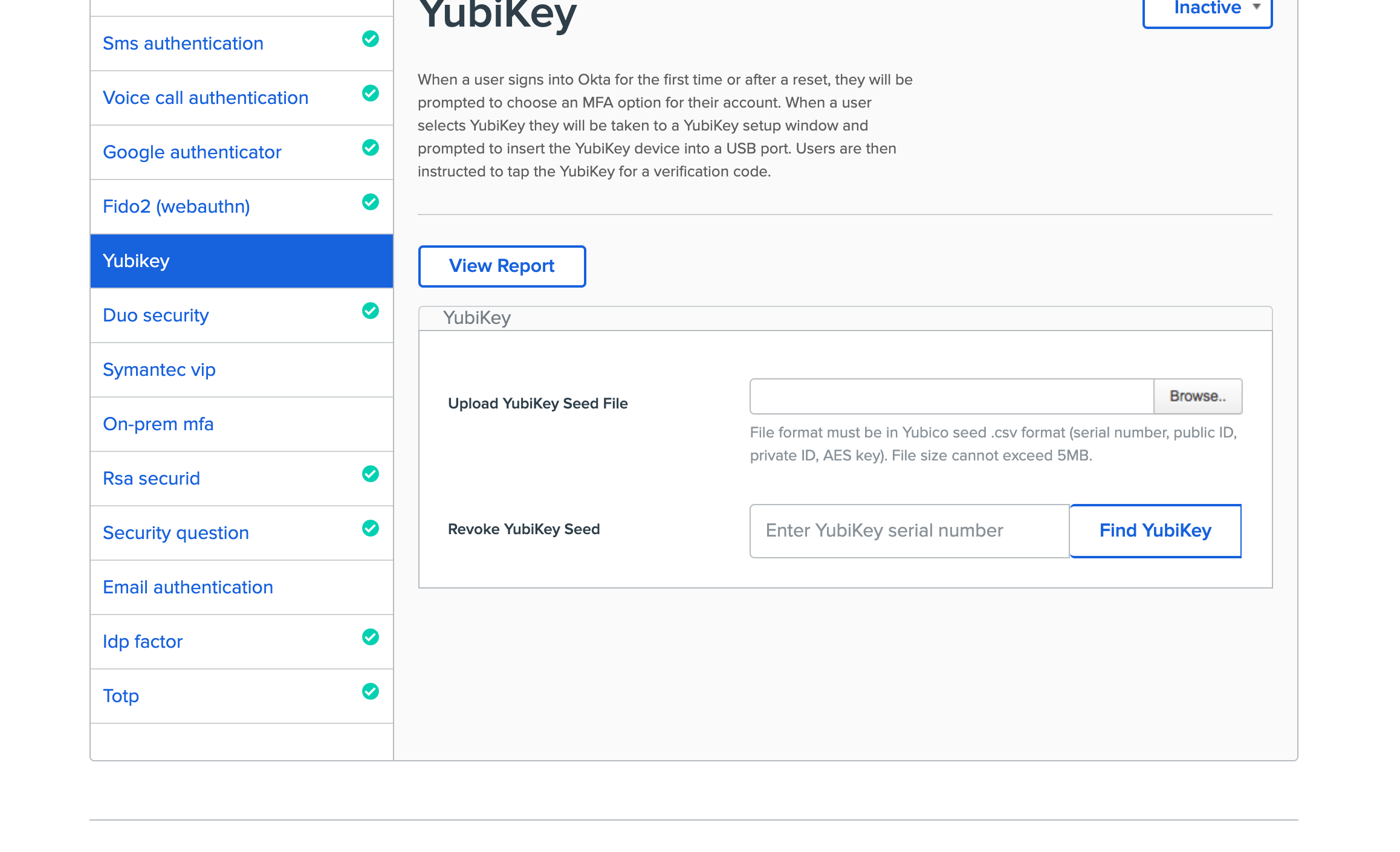
Task: Click the YubiKey serial number input field
Action: pos(909,531)
